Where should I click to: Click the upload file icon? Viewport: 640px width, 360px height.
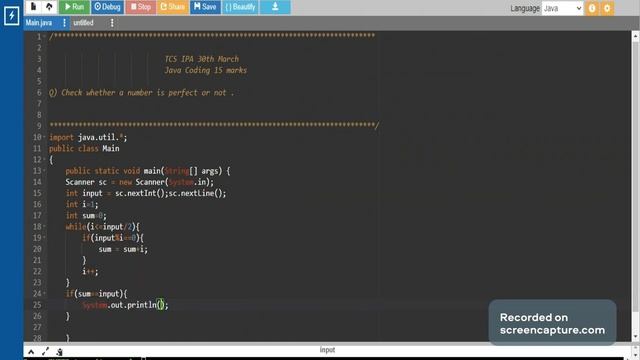[49, 7]
